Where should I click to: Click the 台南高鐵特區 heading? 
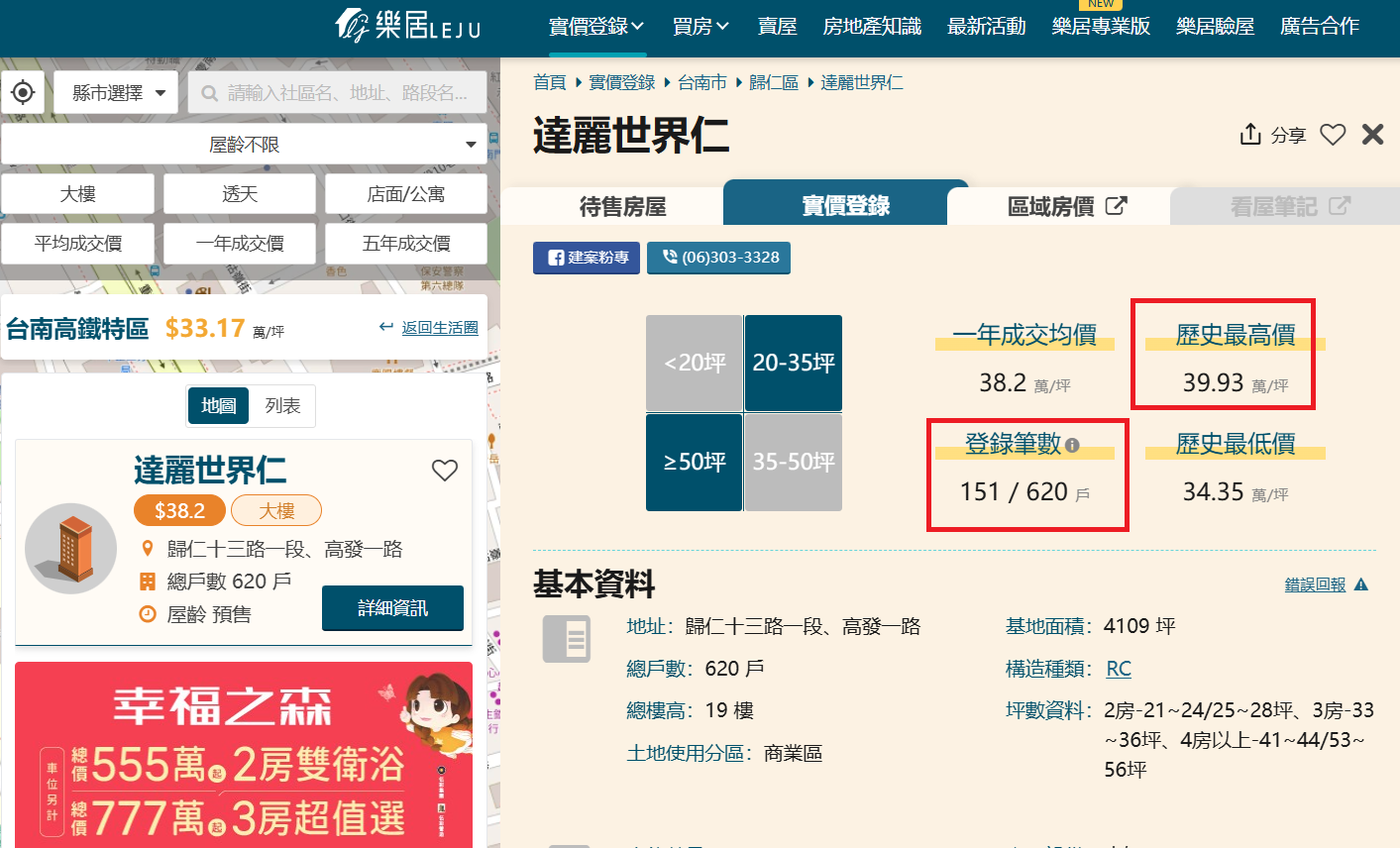[77, 328]
